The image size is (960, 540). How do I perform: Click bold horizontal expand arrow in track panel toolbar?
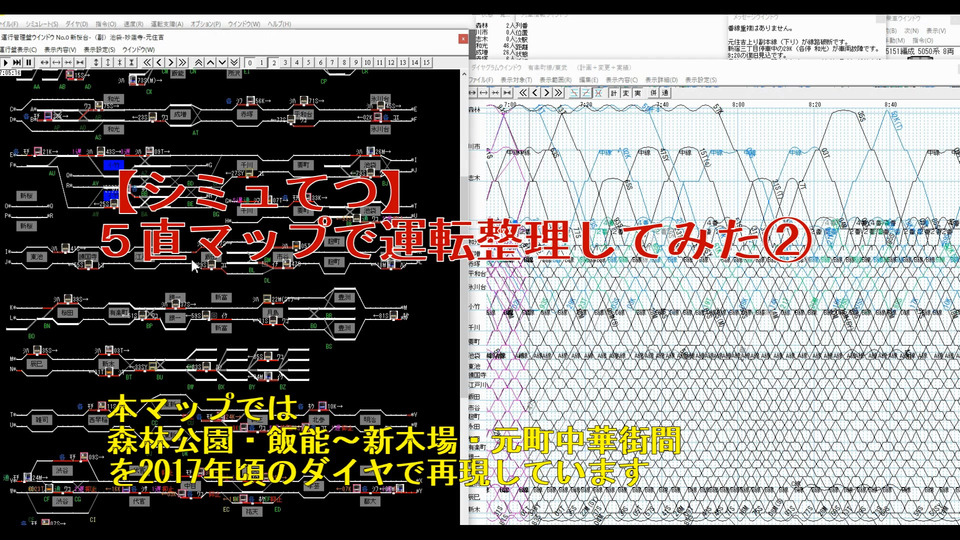[x=45, y=62]
